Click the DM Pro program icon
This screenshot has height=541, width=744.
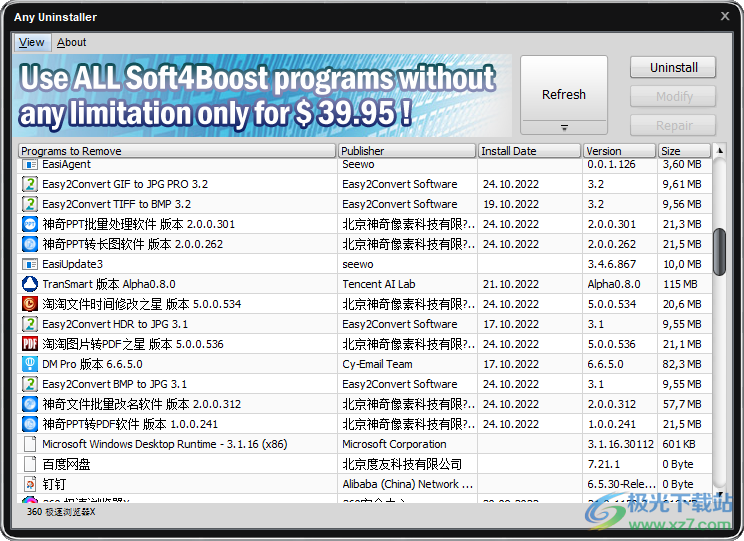(x=30, y=364)
